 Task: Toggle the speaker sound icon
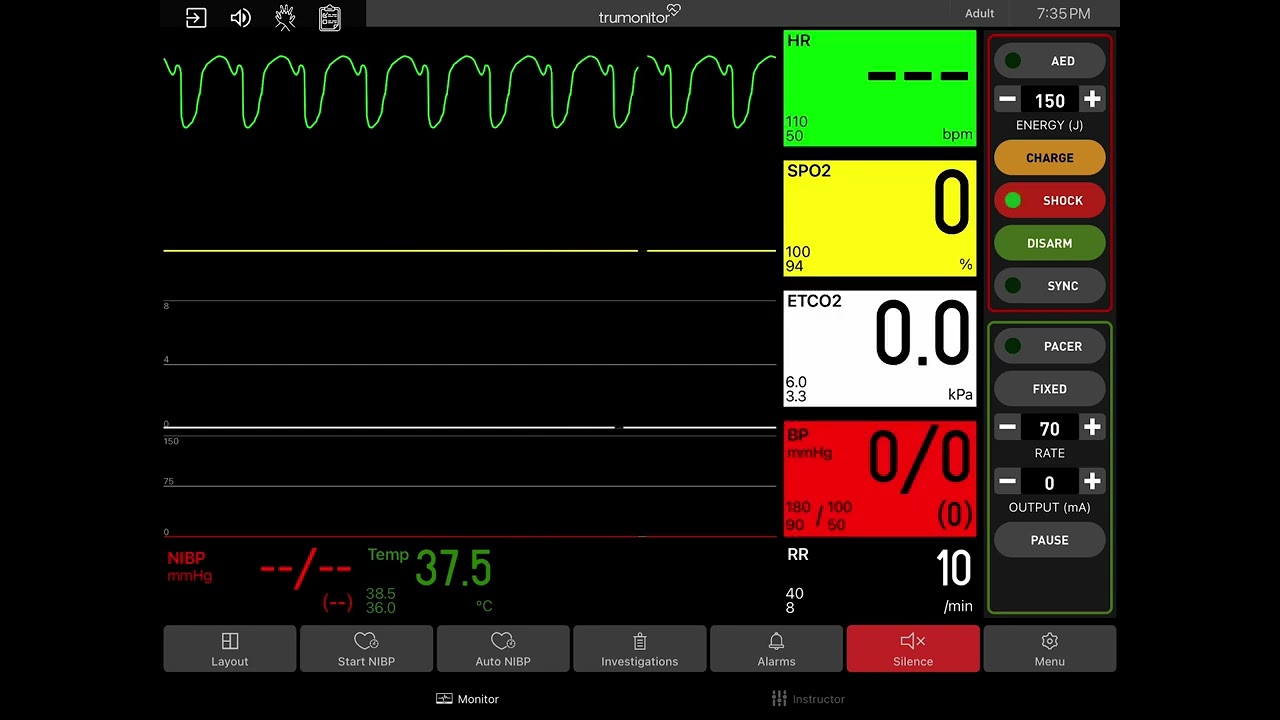240,18
